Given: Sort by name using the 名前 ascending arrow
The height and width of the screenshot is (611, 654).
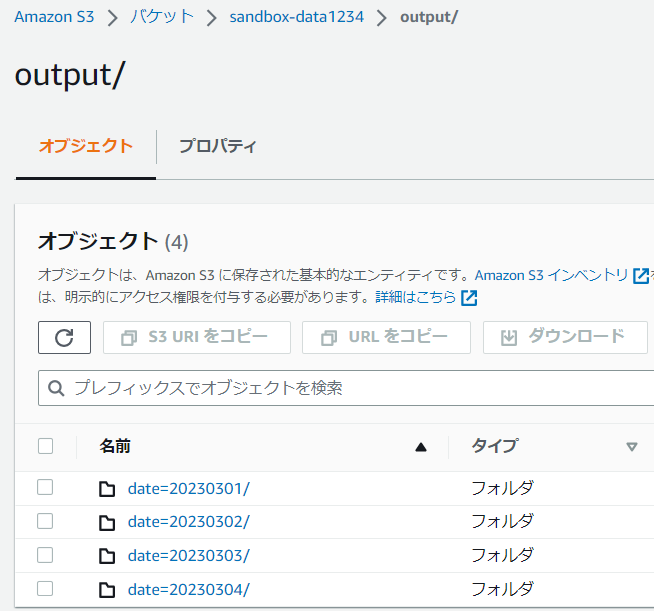Looking at the screenshot, I should click(x=421, y=448).
